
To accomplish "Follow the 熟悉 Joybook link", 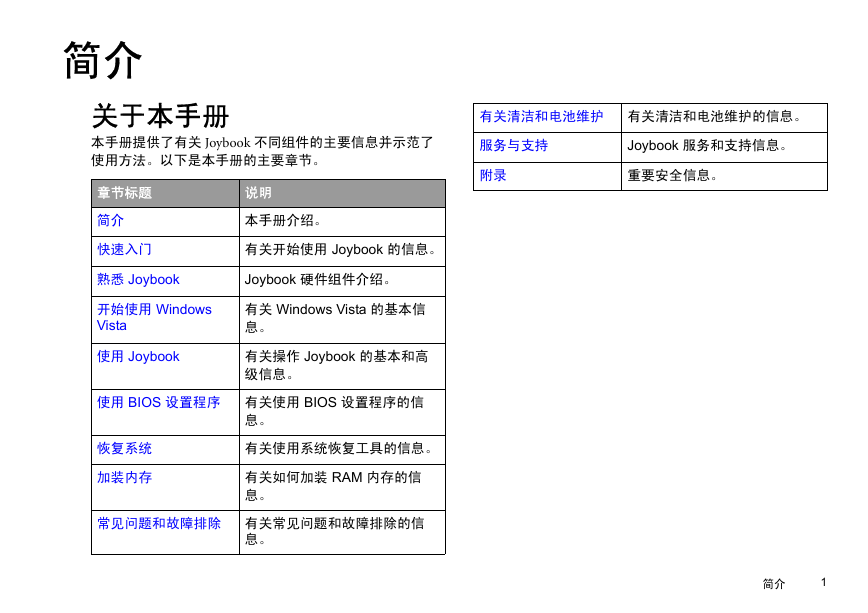I will 138,279.
